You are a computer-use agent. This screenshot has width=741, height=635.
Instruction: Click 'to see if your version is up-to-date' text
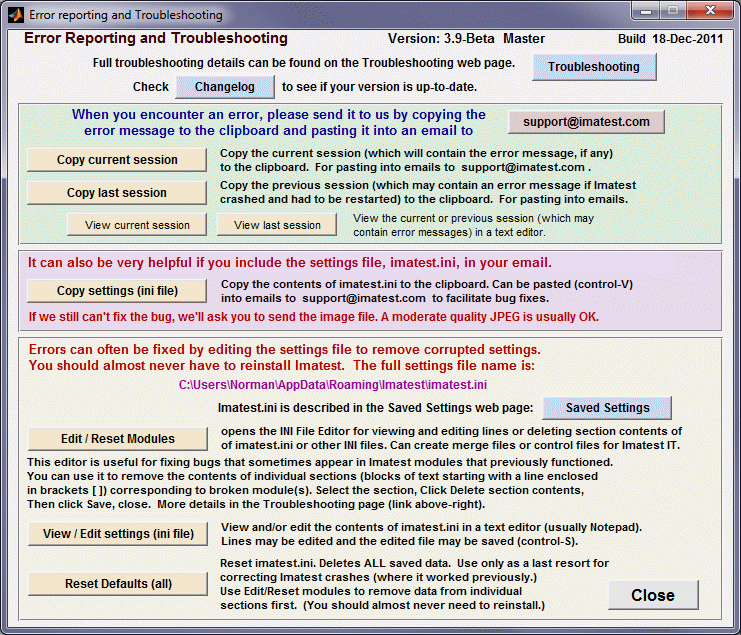click(x=379, y=87)
